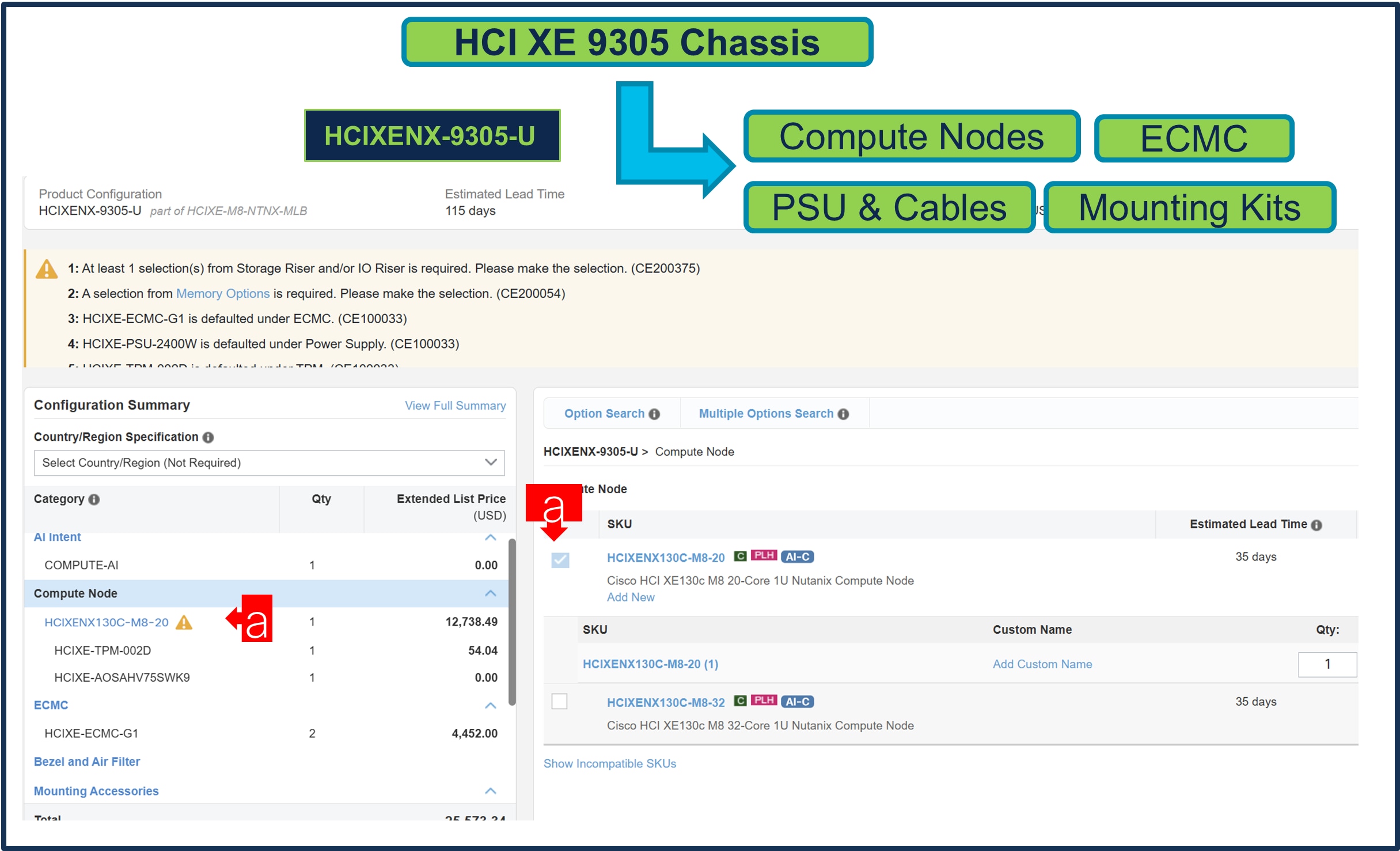
Task: Click the warning icon next to HCIXENX130C-M8-20 in summary
Action: click(184, 622)
